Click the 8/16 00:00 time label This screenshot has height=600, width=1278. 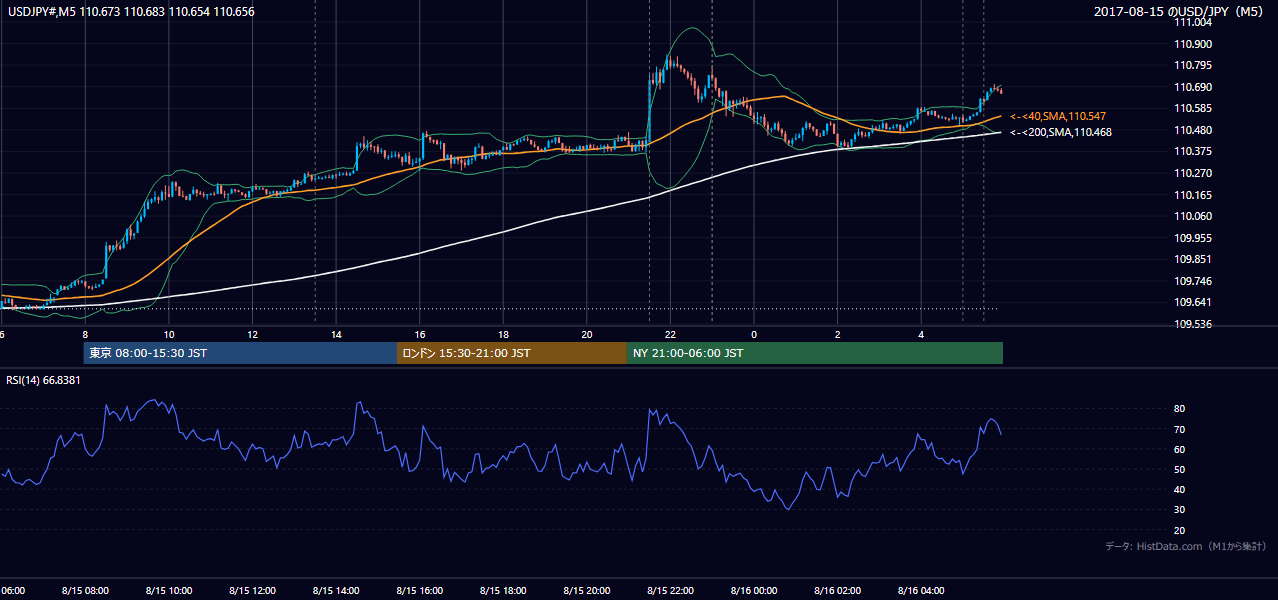pyautogui.click(x=754, y=591)
